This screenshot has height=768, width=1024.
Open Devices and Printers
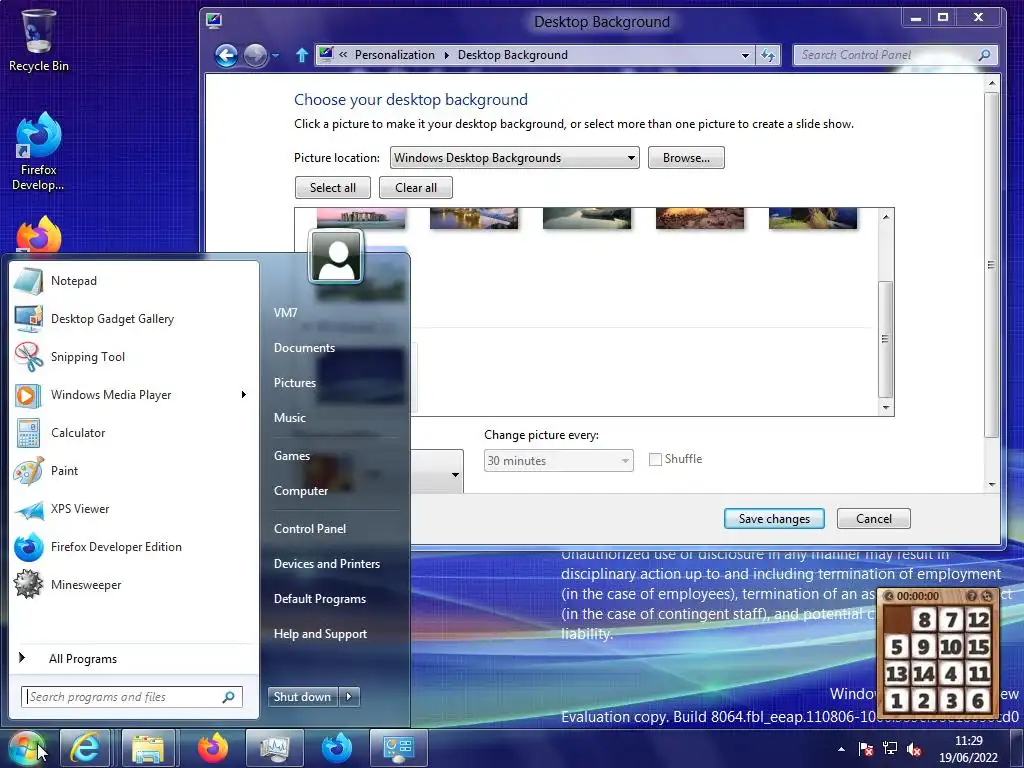click(x=327, y=564)
